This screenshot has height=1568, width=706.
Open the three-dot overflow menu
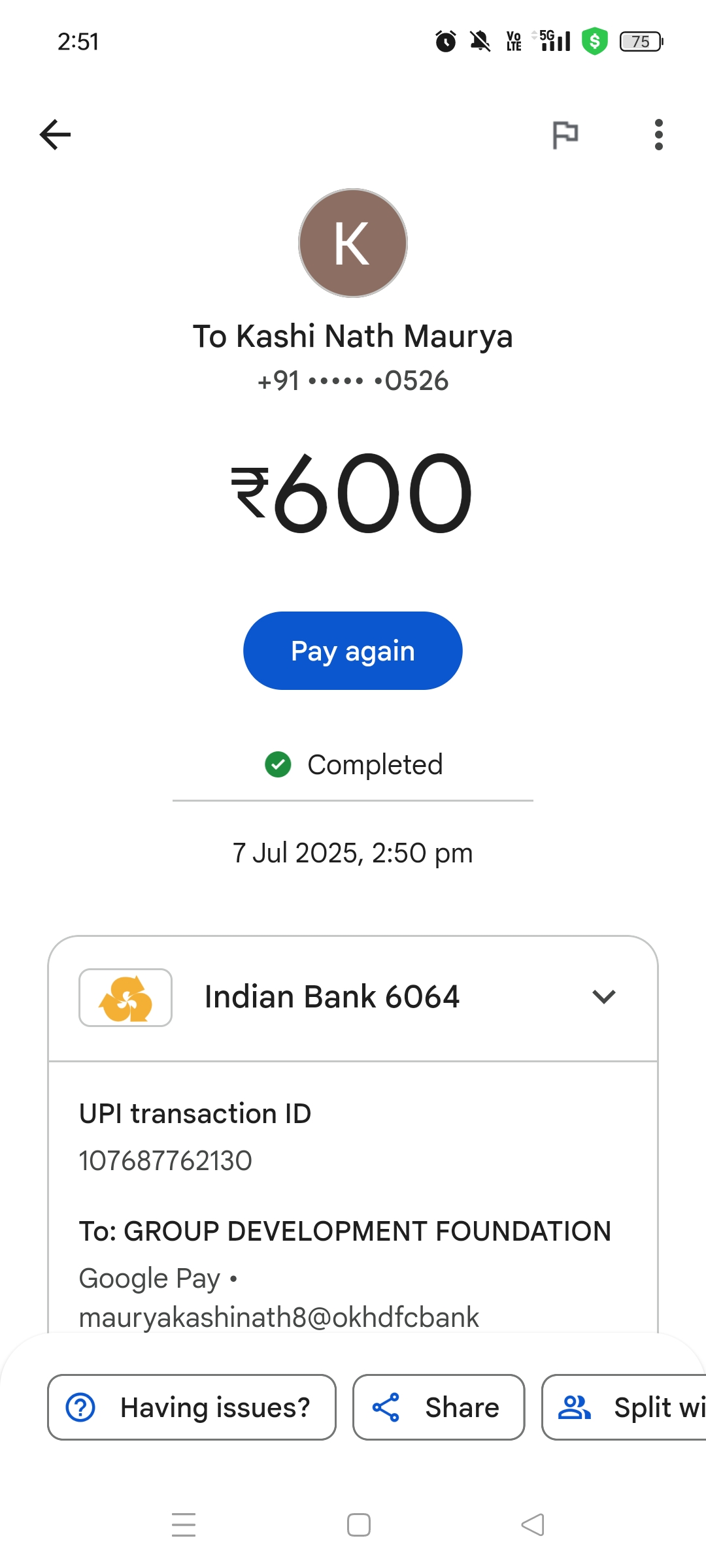[658, 135]
